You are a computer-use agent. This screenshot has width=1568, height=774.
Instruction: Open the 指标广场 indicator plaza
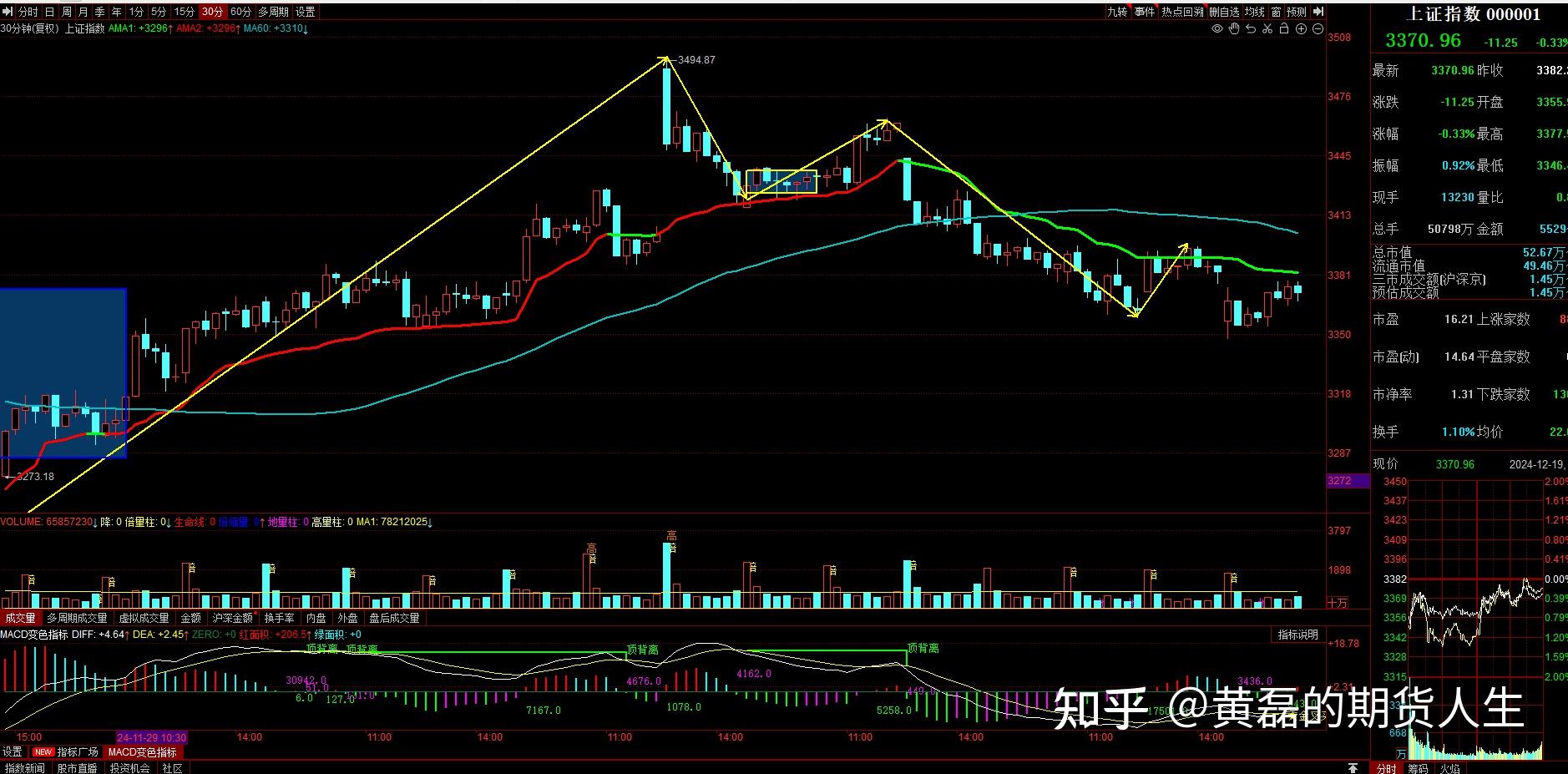click(77, 751)
